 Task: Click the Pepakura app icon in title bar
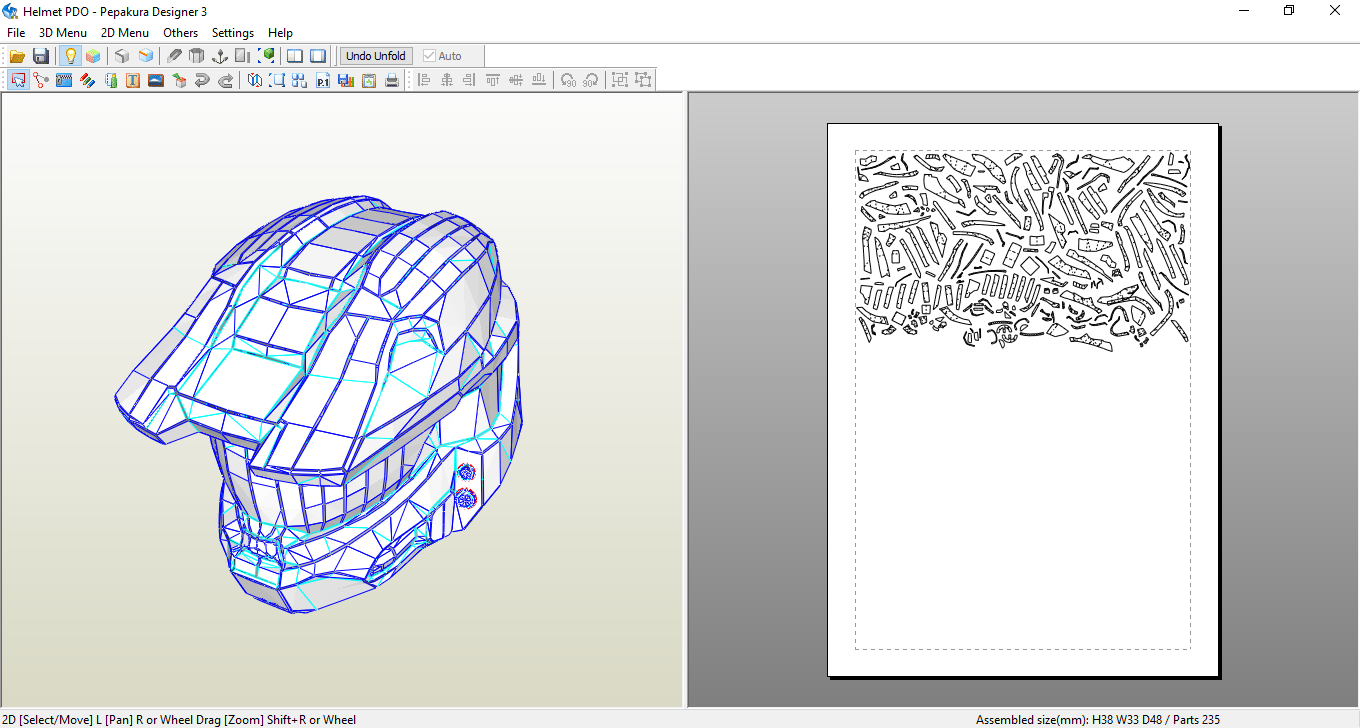point(10,10)
